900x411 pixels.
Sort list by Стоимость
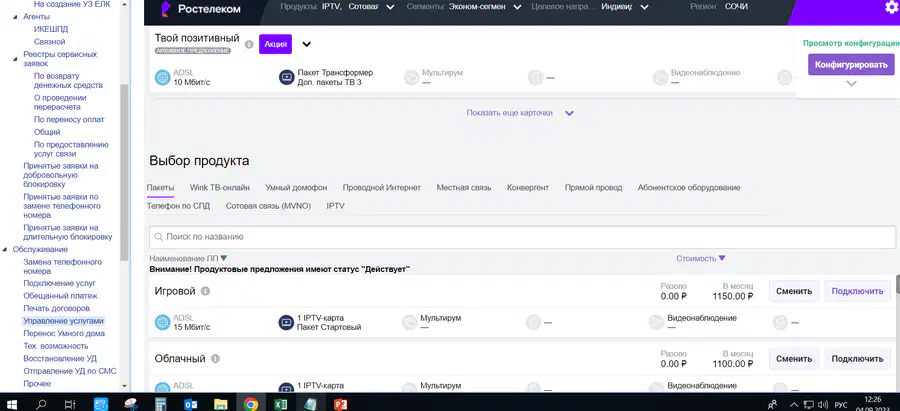click(701, 258)
